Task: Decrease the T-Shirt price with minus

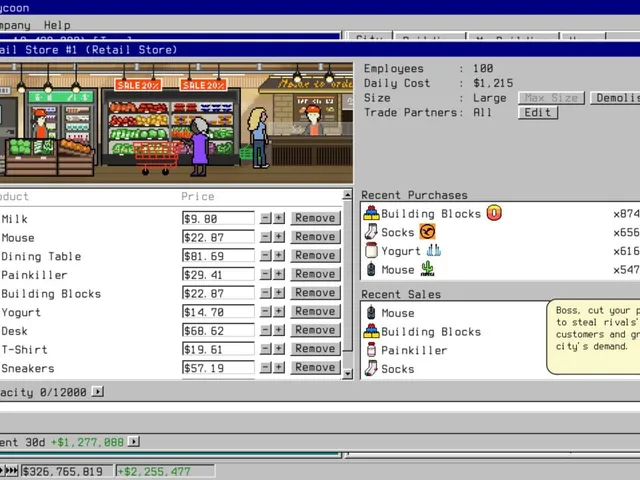Action: pos(265,349)
